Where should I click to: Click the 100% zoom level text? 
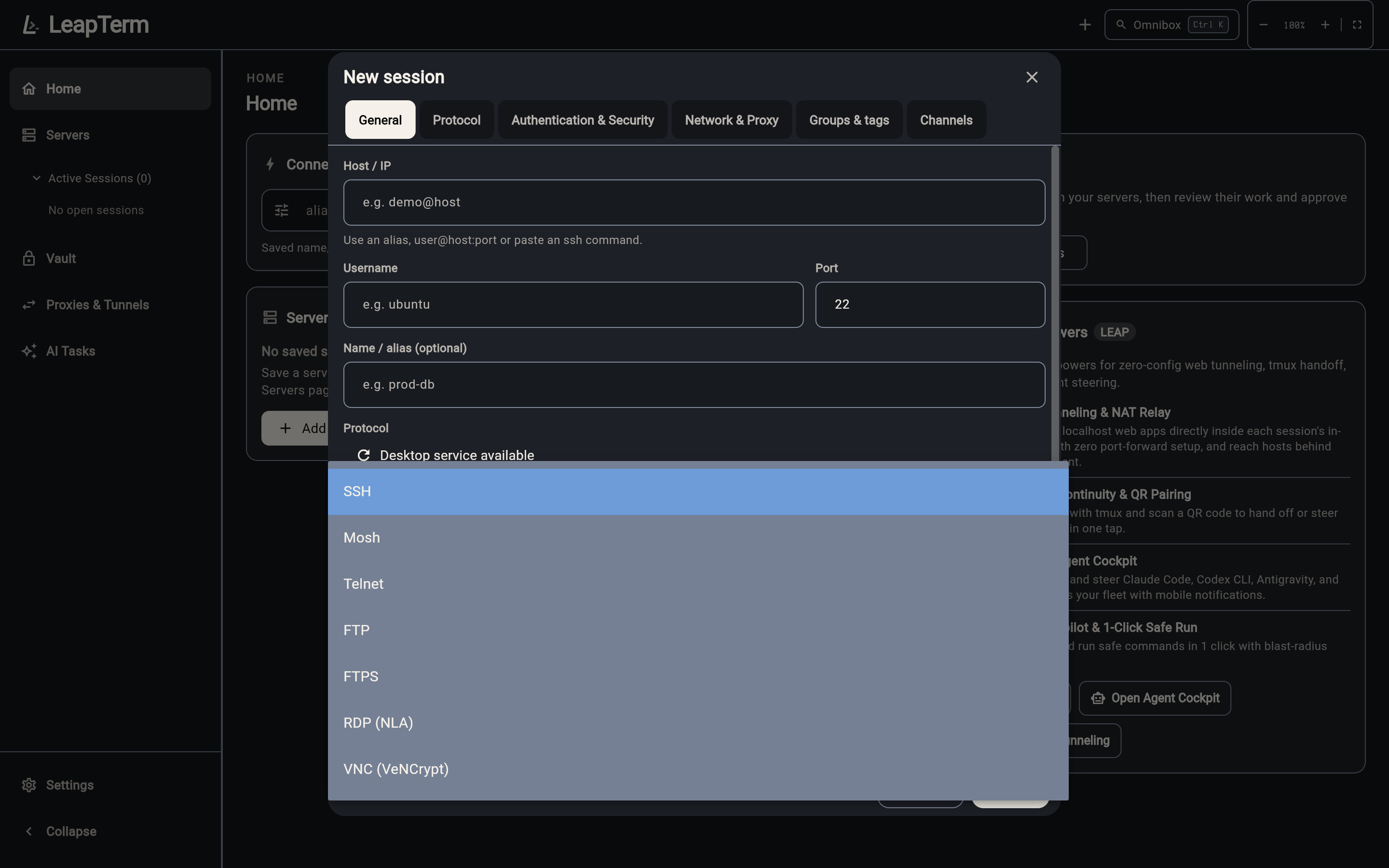click(x=1294, y=25)
